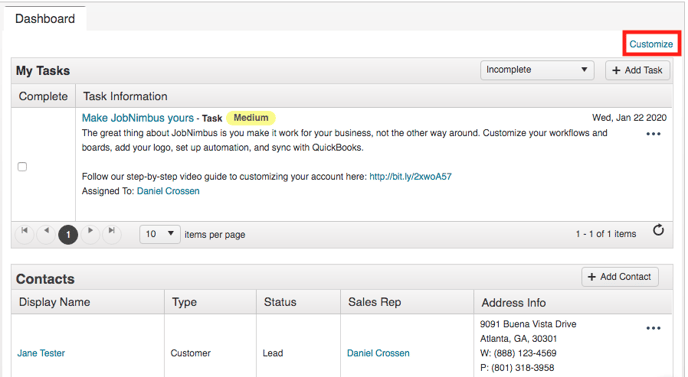Switch to the Dashboard tab
This screenshot has height=377, width=688.
coord(45,19)
